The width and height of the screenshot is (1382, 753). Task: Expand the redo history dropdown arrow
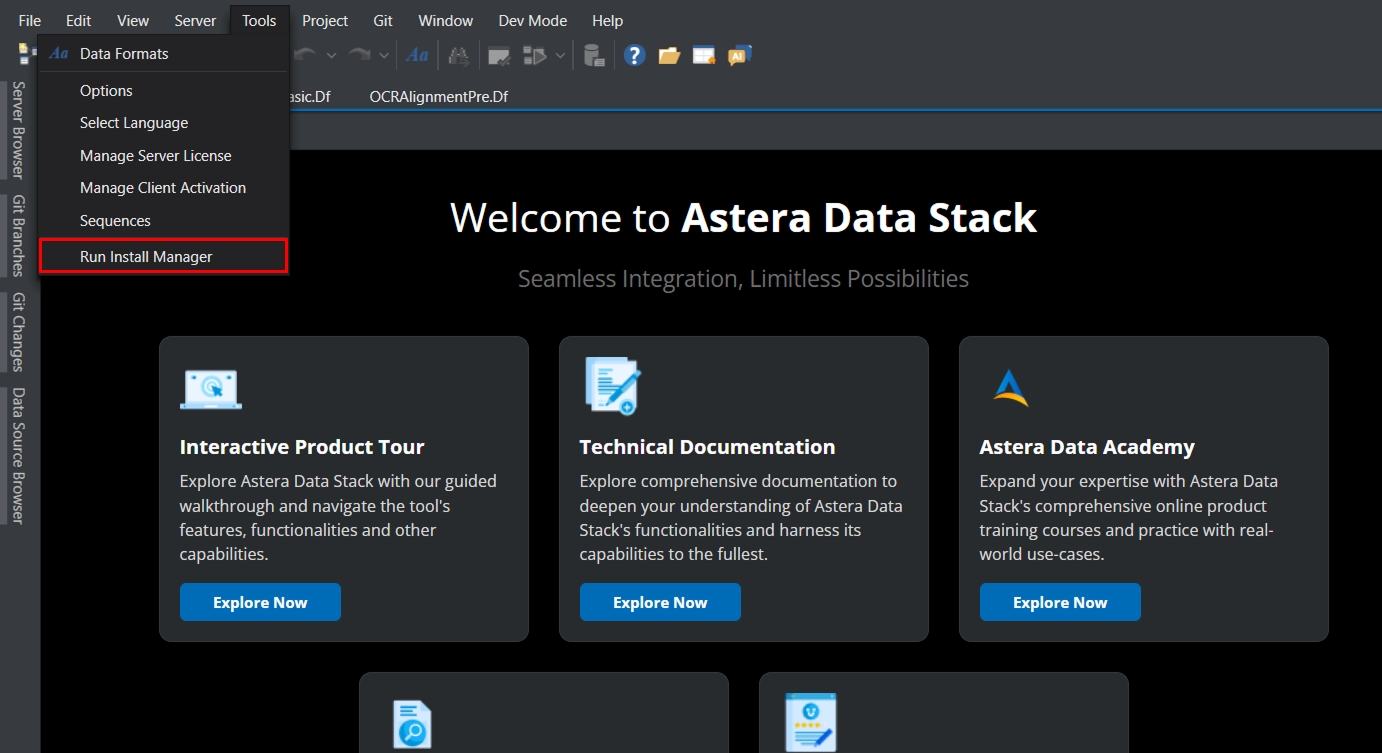(x=384, y=56)
